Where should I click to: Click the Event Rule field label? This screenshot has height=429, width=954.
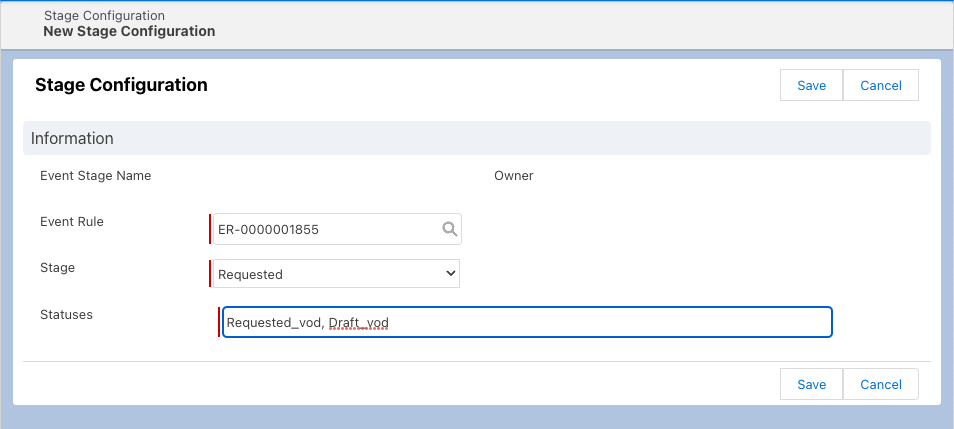pos(71,222)
